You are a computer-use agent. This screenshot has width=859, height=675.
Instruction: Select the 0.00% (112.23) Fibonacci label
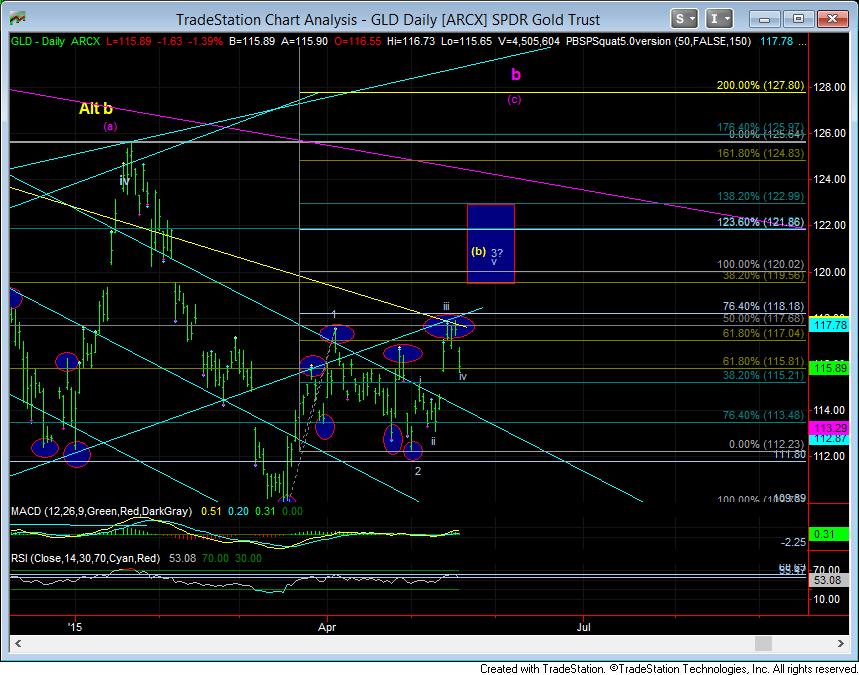pos(767,444)
